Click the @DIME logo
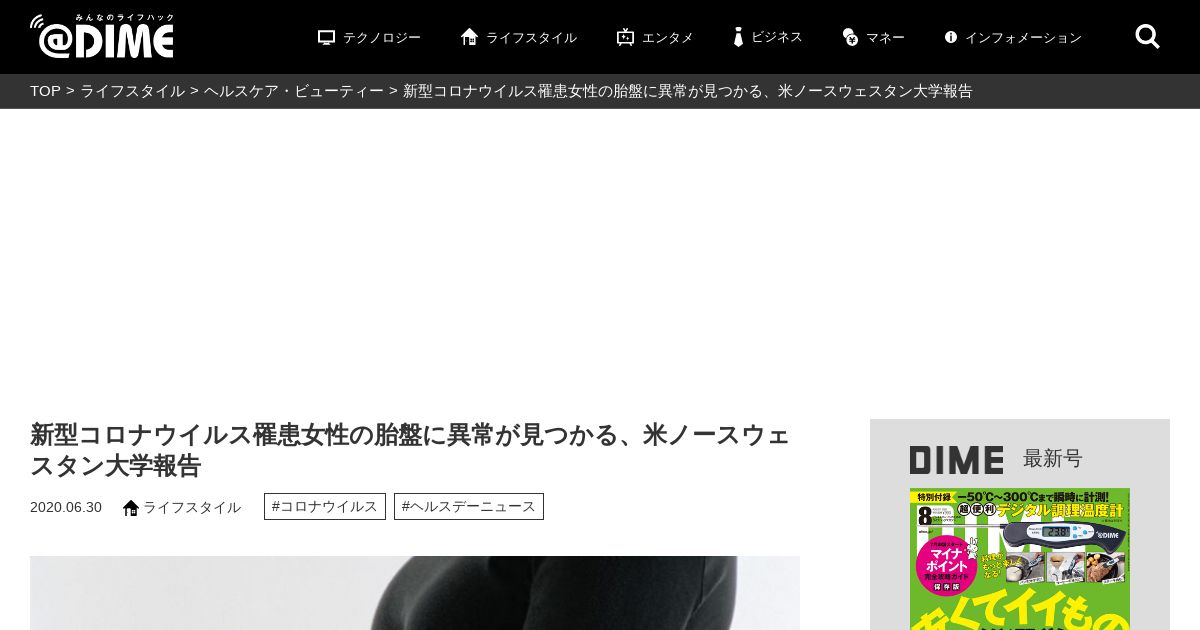 pyautogui.click(x=102, y=36)
